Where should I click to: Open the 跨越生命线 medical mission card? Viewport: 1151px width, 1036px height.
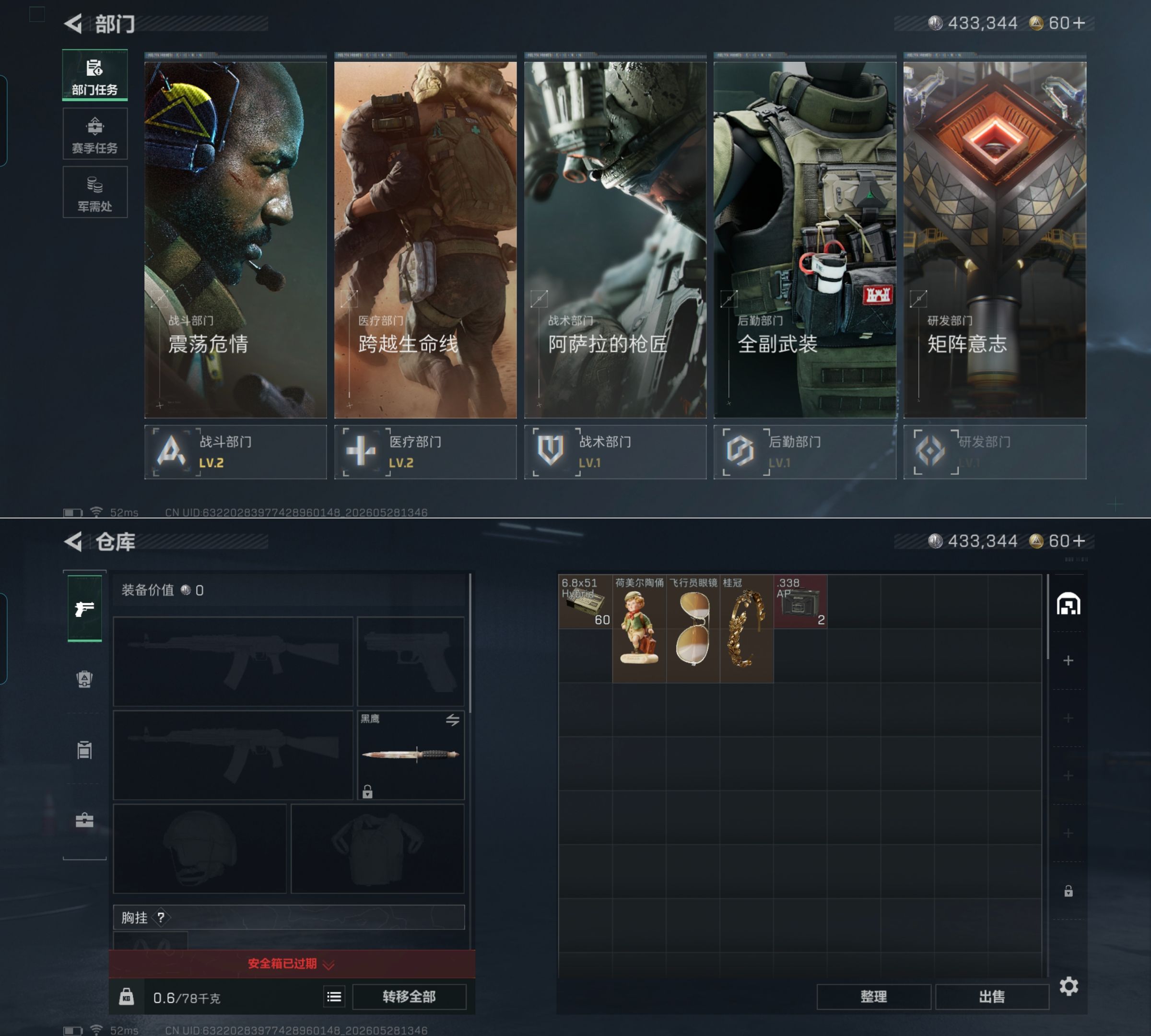tap(425, 240)
